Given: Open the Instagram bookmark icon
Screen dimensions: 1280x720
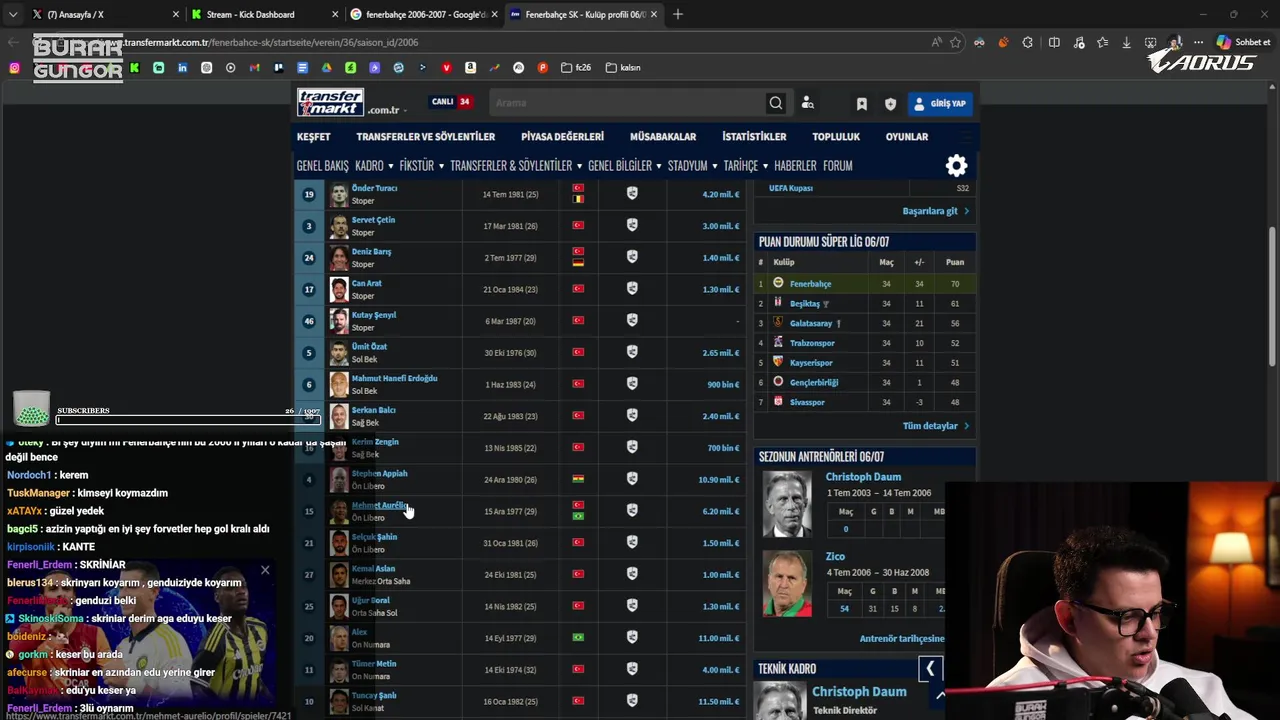Looking at the screenshot, I should 14,68.
